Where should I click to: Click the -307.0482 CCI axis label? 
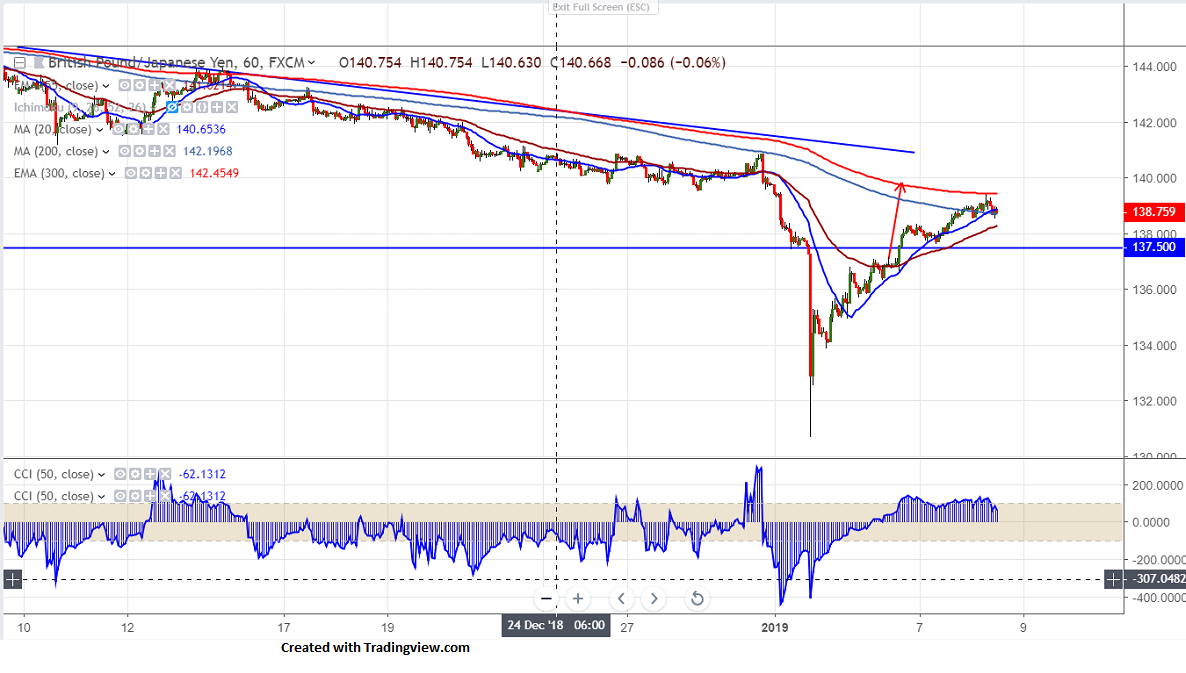click(1156, 579)
